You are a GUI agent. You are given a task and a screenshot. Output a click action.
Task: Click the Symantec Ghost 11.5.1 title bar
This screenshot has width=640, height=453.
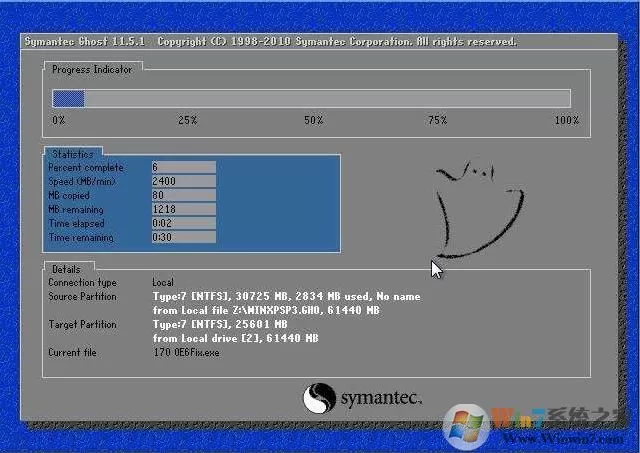tap(319, 42)
